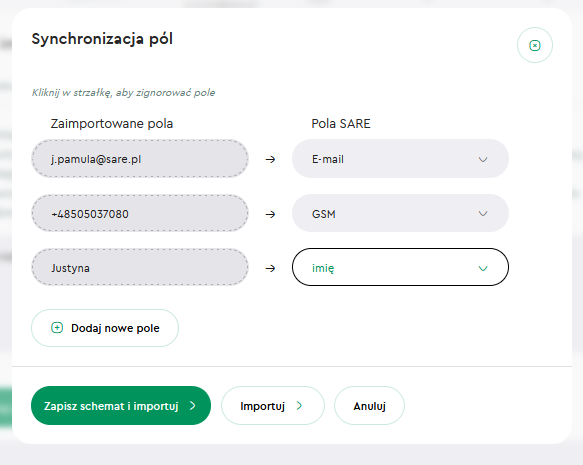Add a field with Dodaj nowe pole
Screen dimensions: 583x465
click(105, 328)
